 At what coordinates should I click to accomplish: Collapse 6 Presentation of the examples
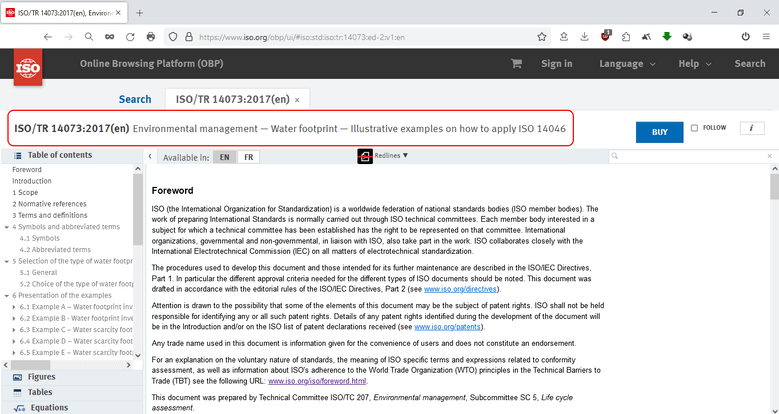point(7,296)
